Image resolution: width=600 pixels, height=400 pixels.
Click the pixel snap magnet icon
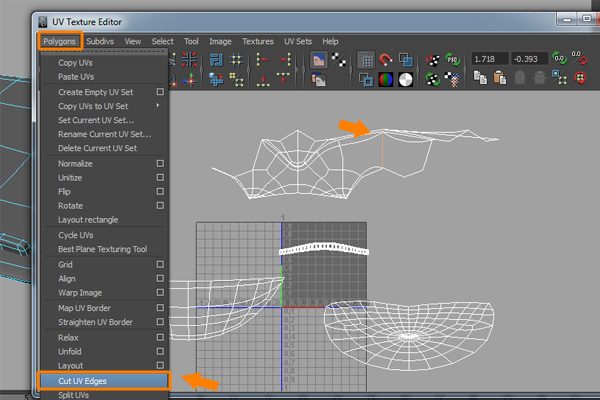coord(386,60)
